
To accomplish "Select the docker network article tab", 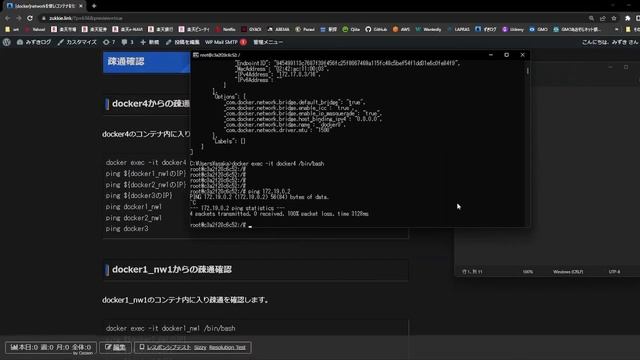I will [x=44, y=6].
